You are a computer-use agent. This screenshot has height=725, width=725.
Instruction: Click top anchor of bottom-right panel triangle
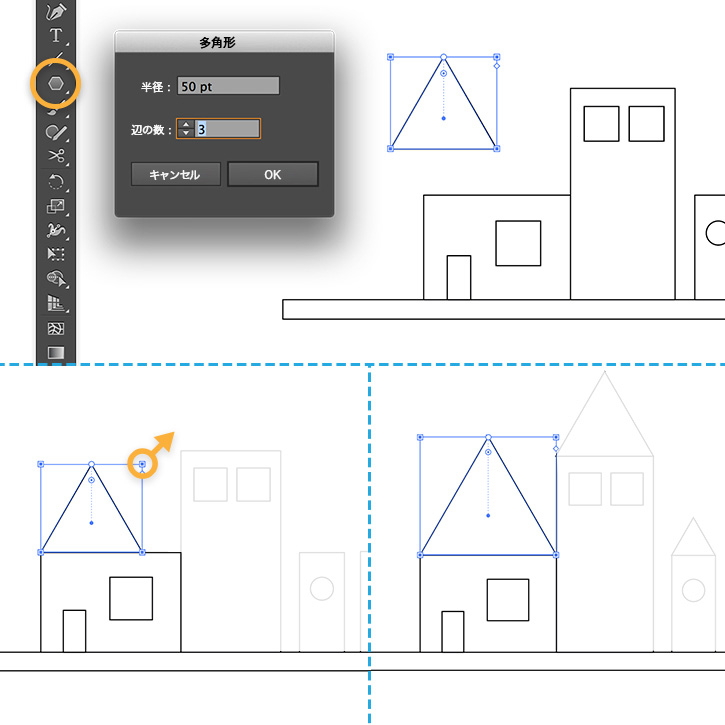click(488, 437)
